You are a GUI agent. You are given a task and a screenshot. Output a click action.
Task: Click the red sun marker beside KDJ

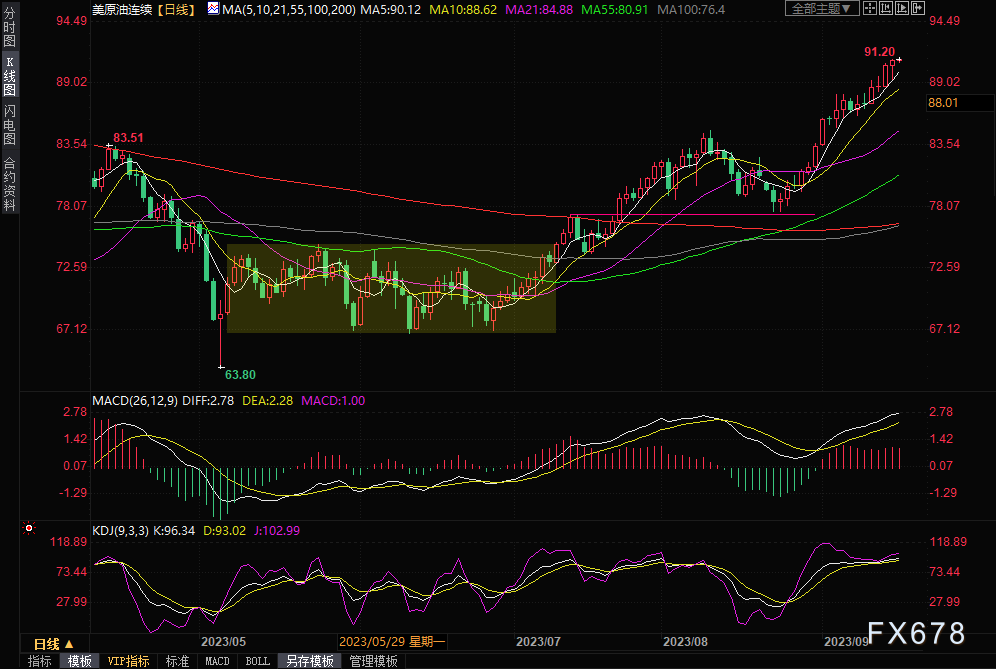[x=29, y=529]
